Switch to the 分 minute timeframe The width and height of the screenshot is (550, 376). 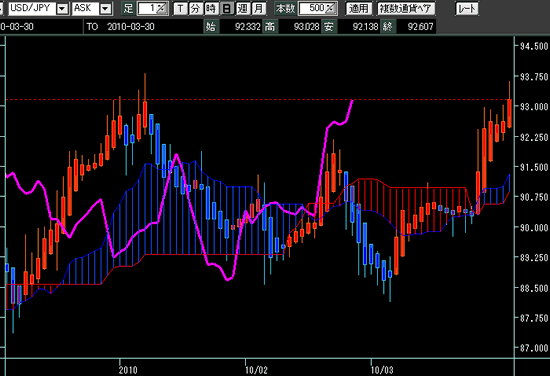[195, 8]
